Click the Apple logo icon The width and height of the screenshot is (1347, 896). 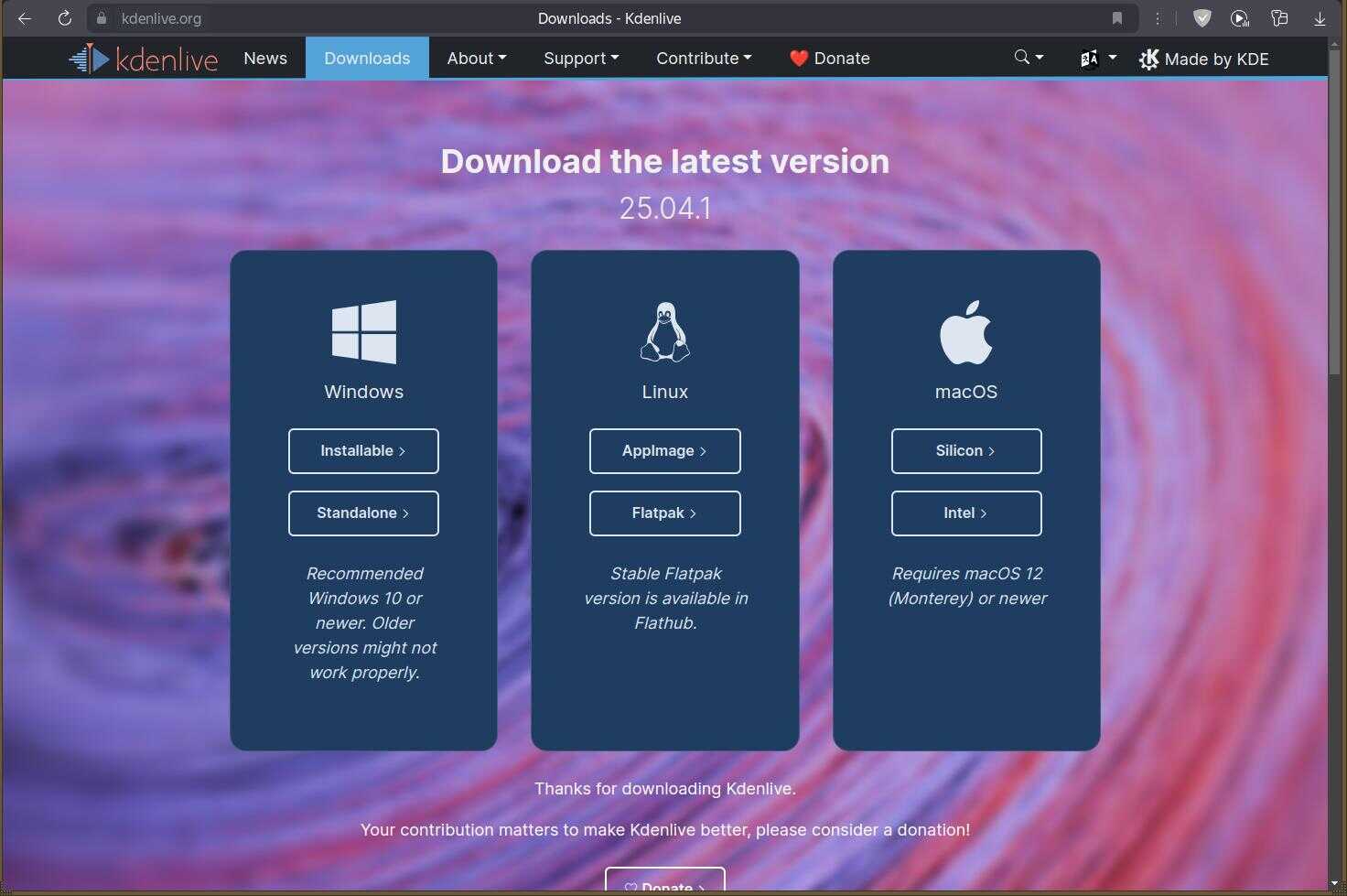966,332
